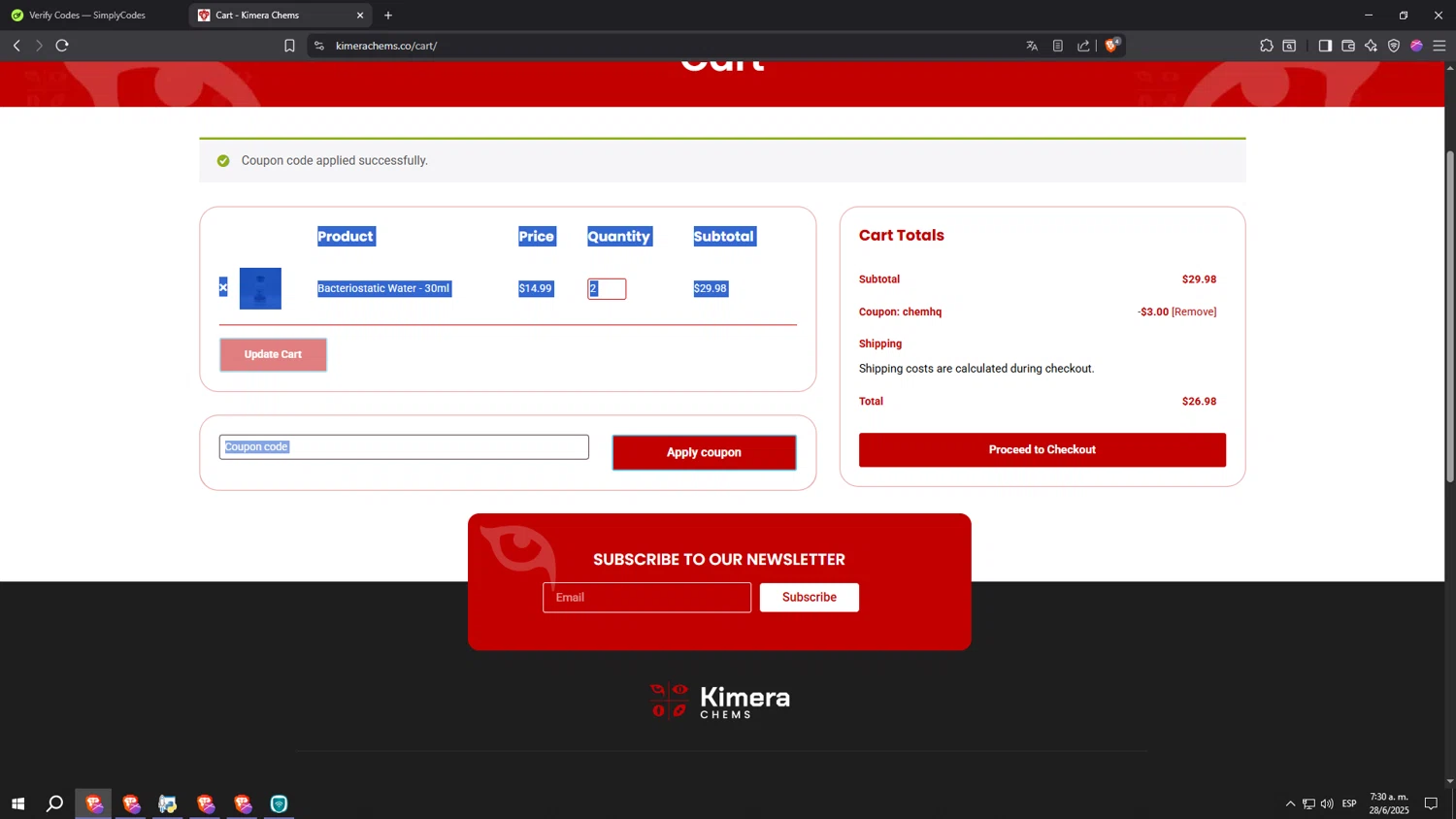The width and height of the screenshot is (1456, 819).
Task: Close the Cart - Kimera Chems tab
Action: tap(360, 16)
